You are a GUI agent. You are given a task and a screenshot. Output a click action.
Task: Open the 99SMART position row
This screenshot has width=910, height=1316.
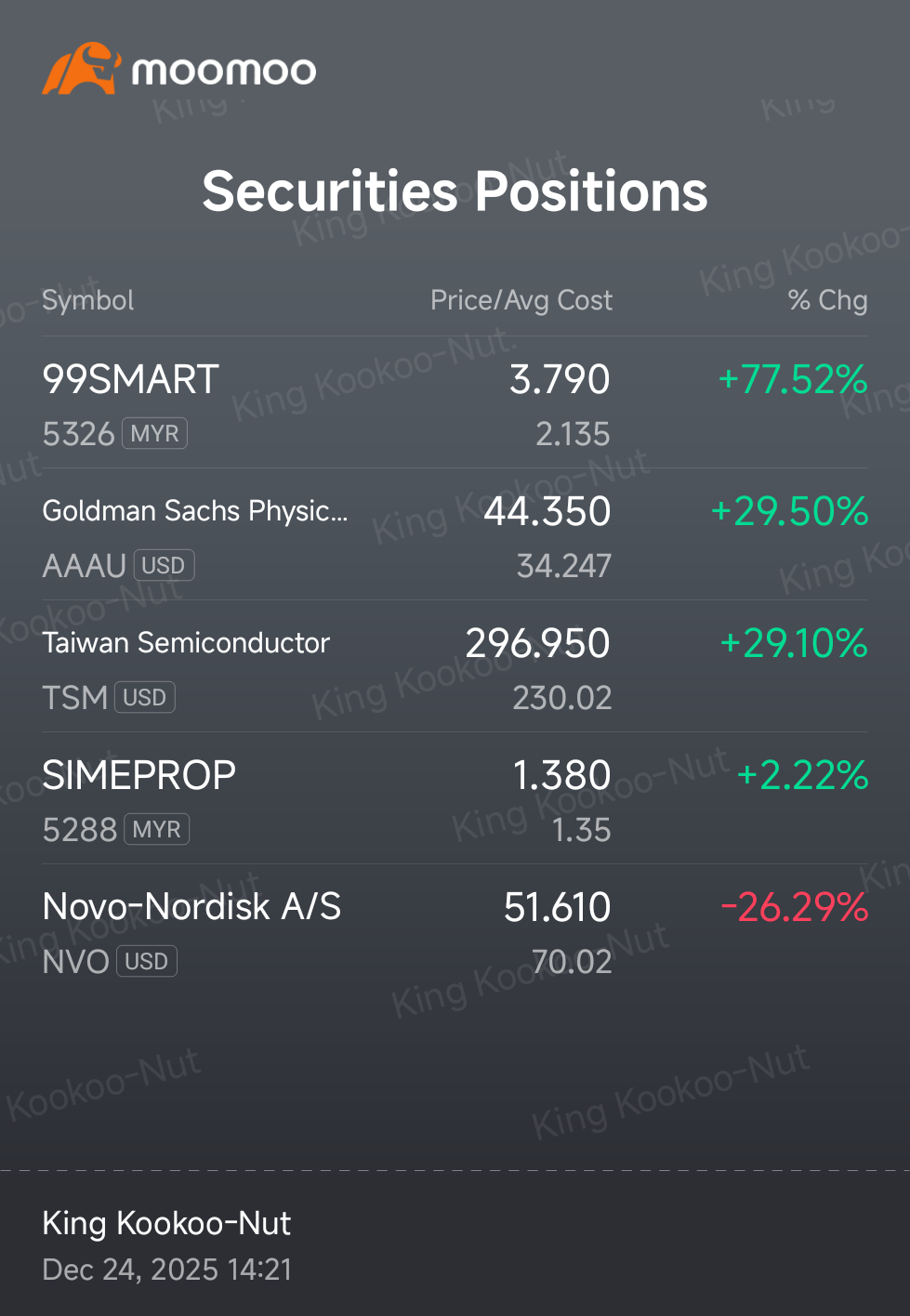tap(455, 402)
